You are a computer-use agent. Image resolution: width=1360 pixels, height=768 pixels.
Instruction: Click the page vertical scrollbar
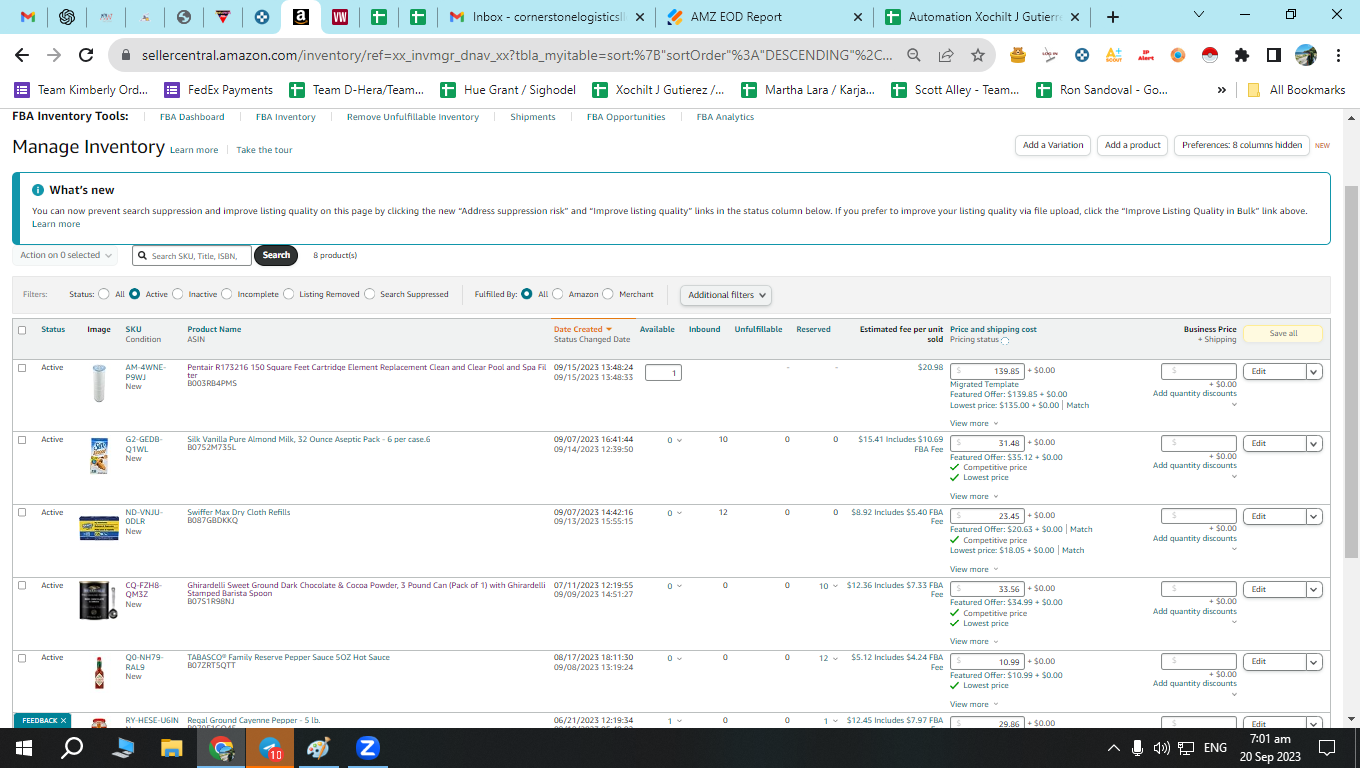1351,370
